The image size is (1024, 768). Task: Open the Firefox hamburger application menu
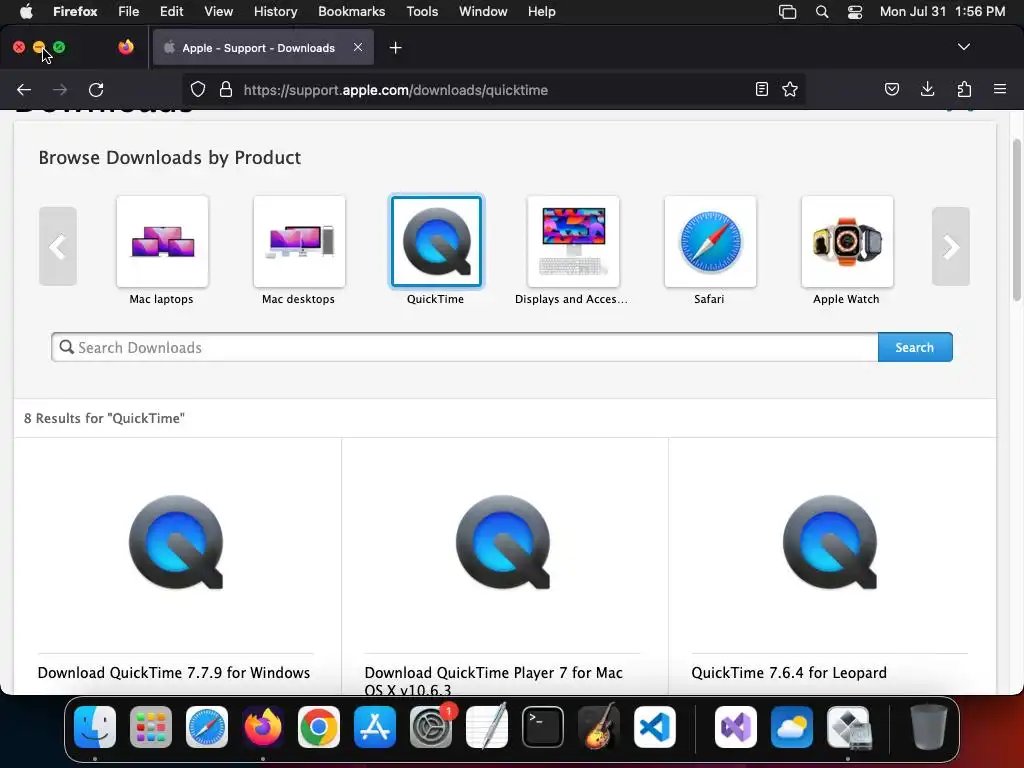coord(1000,89)
